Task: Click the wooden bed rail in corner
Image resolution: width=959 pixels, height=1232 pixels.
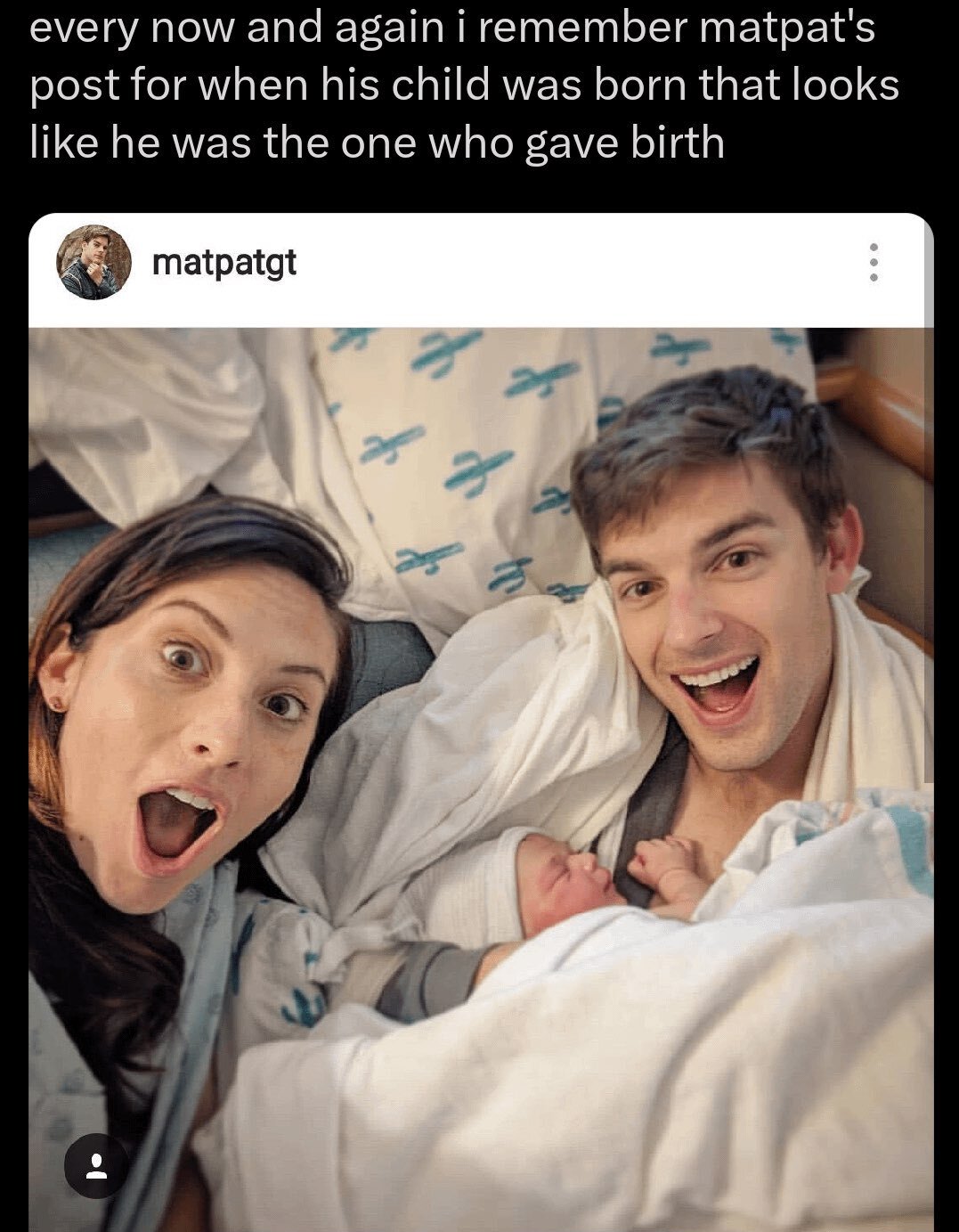Action: 877,410
